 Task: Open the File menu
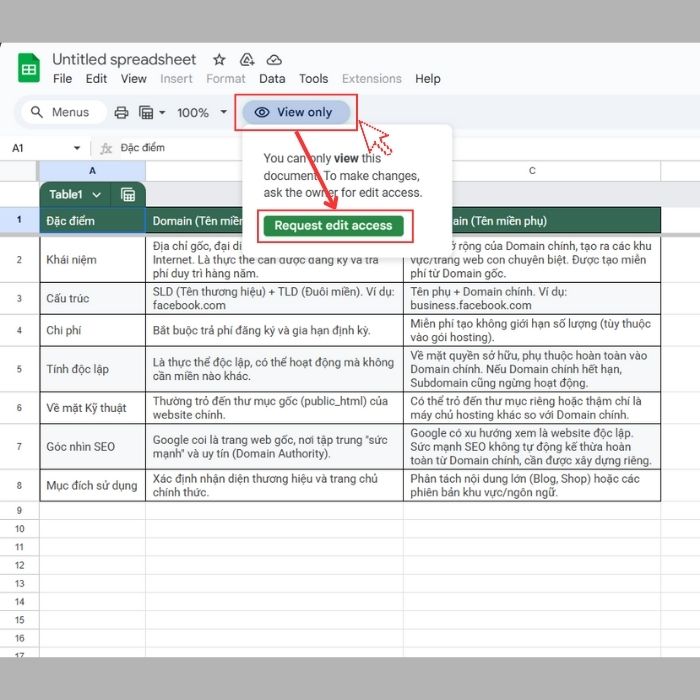62,79
